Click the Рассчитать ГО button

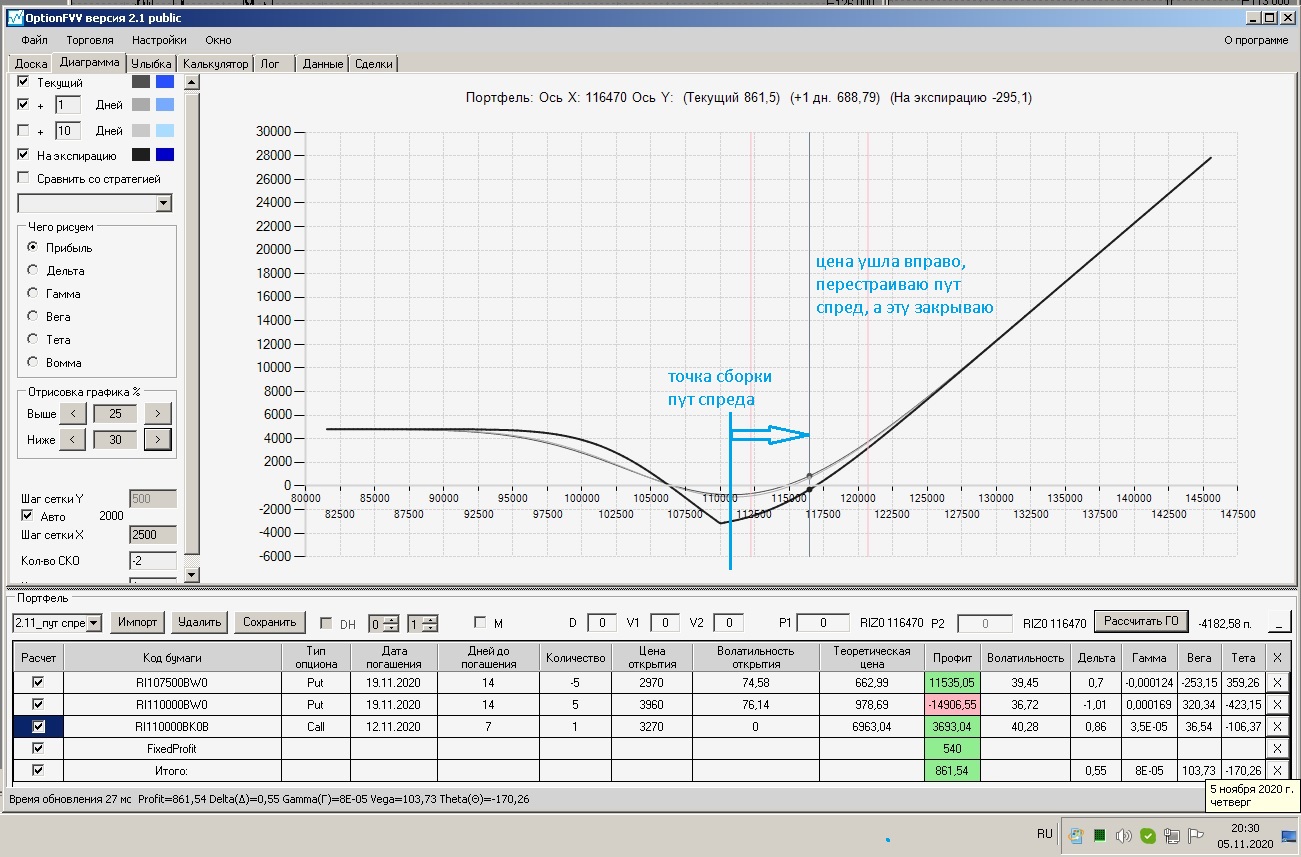1140,621
